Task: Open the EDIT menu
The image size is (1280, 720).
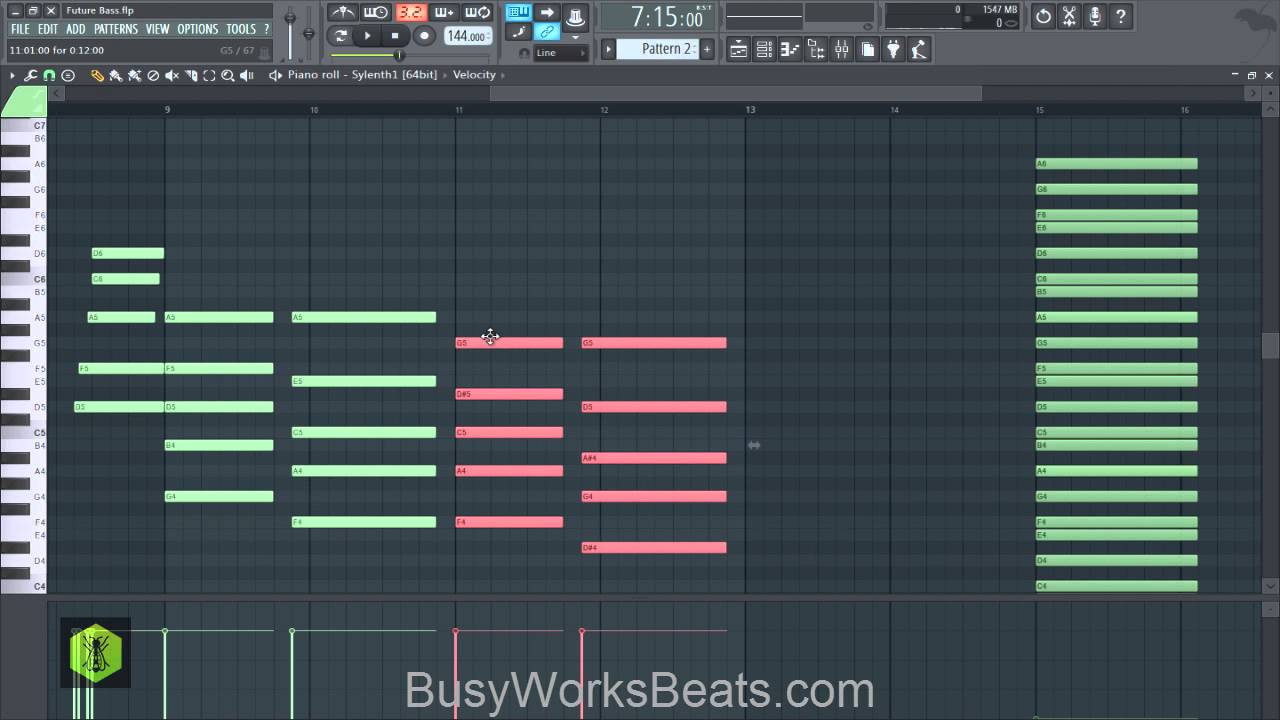Action: click(48, 29)
